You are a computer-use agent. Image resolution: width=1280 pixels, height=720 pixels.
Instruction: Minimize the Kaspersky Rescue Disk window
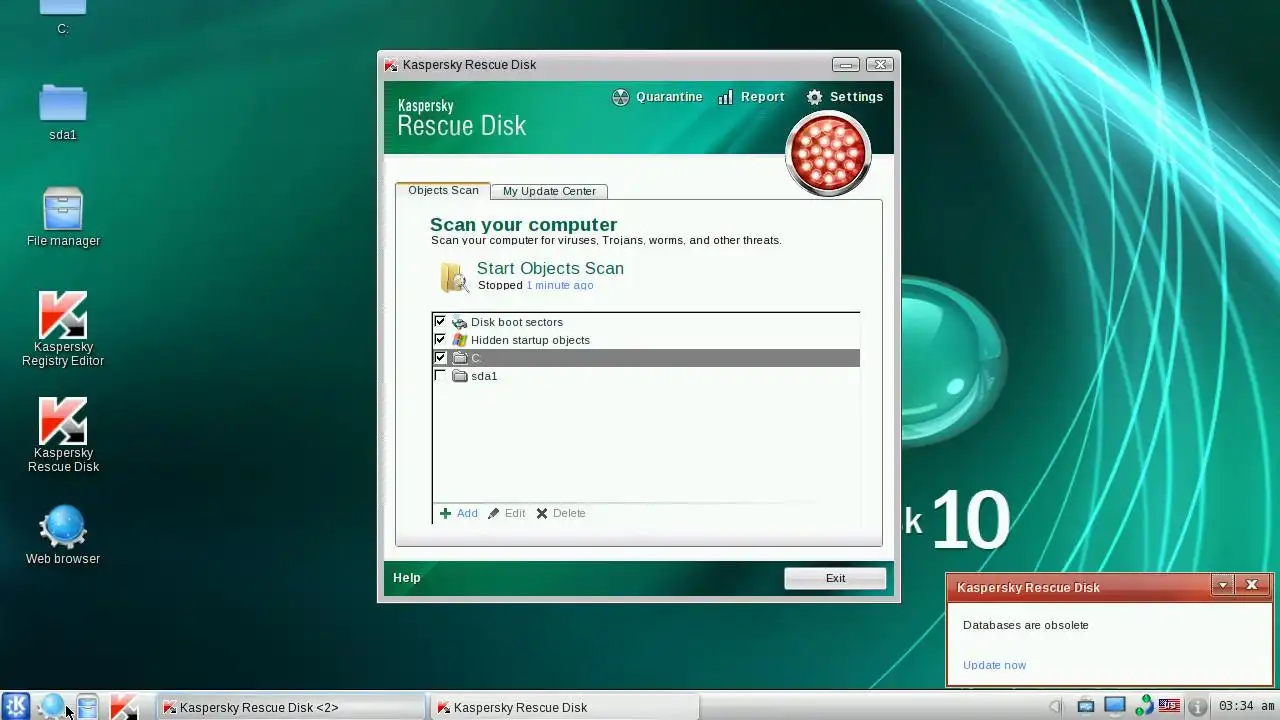[x=846, y=64]
